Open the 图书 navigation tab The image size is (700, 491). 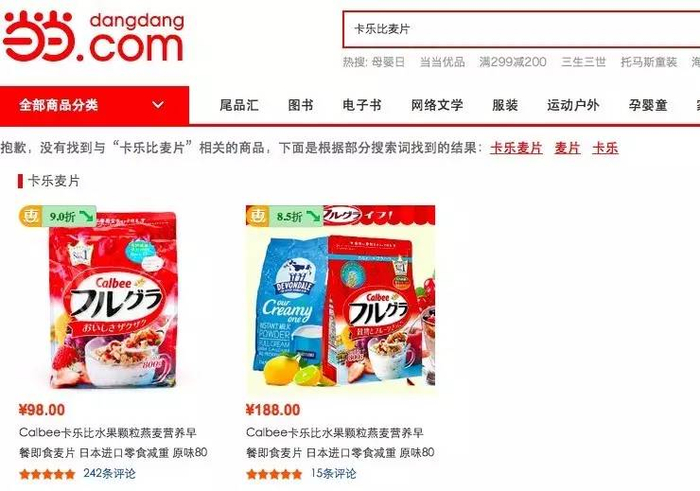coord(300,105)
